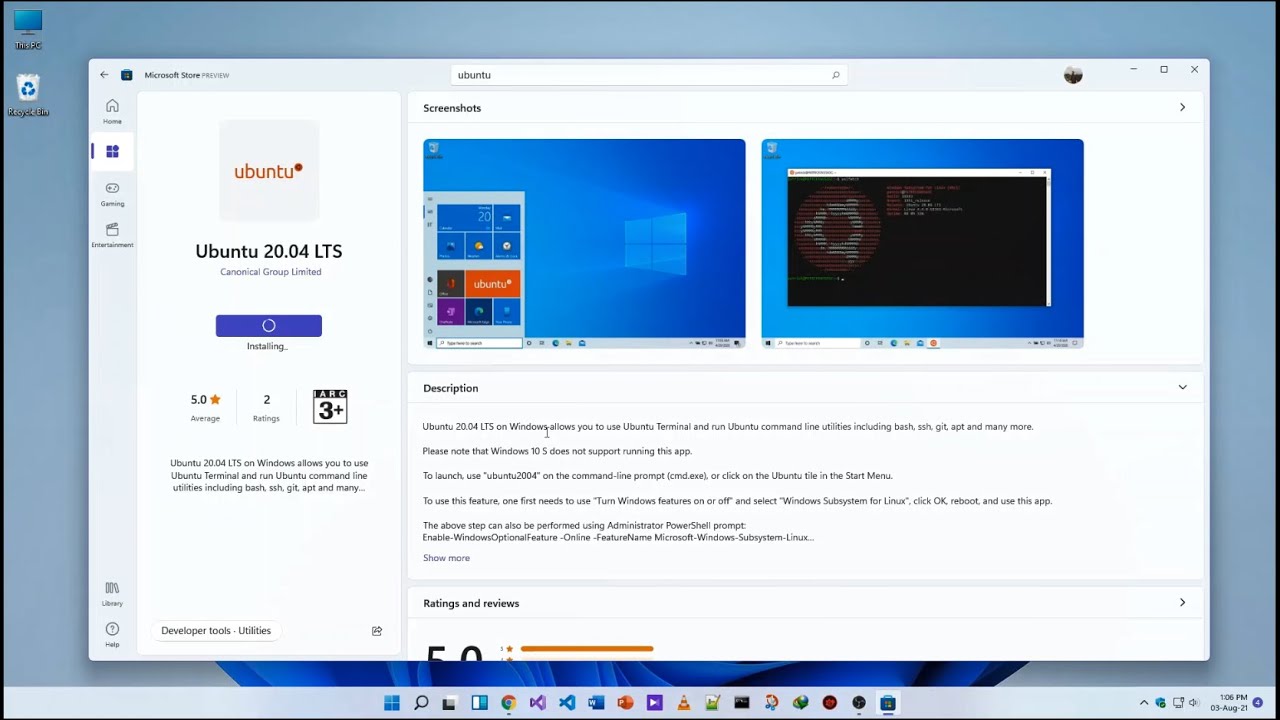Click the short app summary under ratings
Image resolution: width=1280 pixels, height=720 pixels.
(x=269, y=476)
